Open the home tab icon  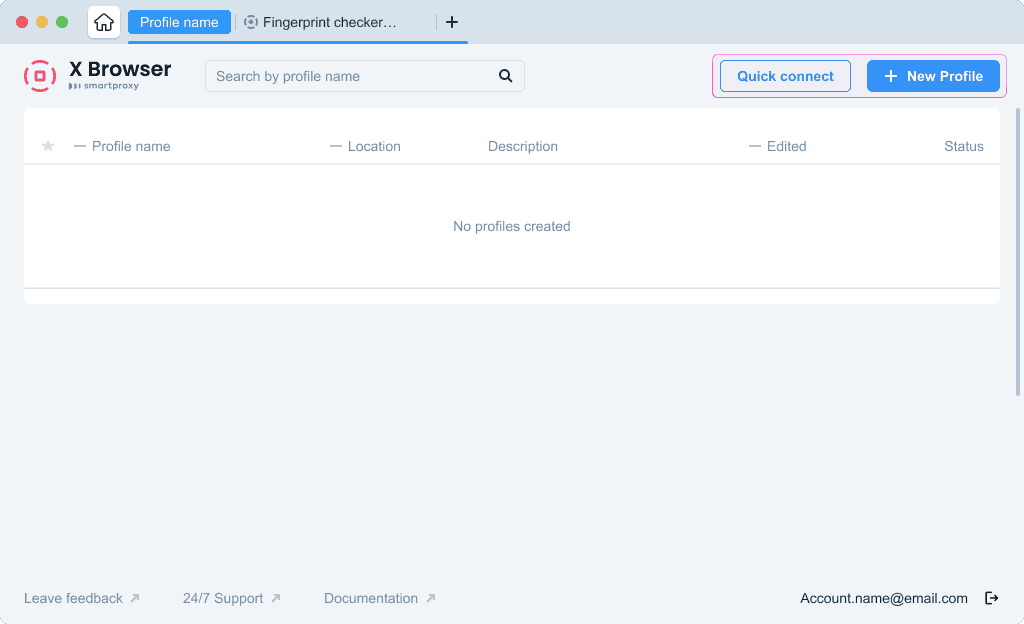click(104, 22)
